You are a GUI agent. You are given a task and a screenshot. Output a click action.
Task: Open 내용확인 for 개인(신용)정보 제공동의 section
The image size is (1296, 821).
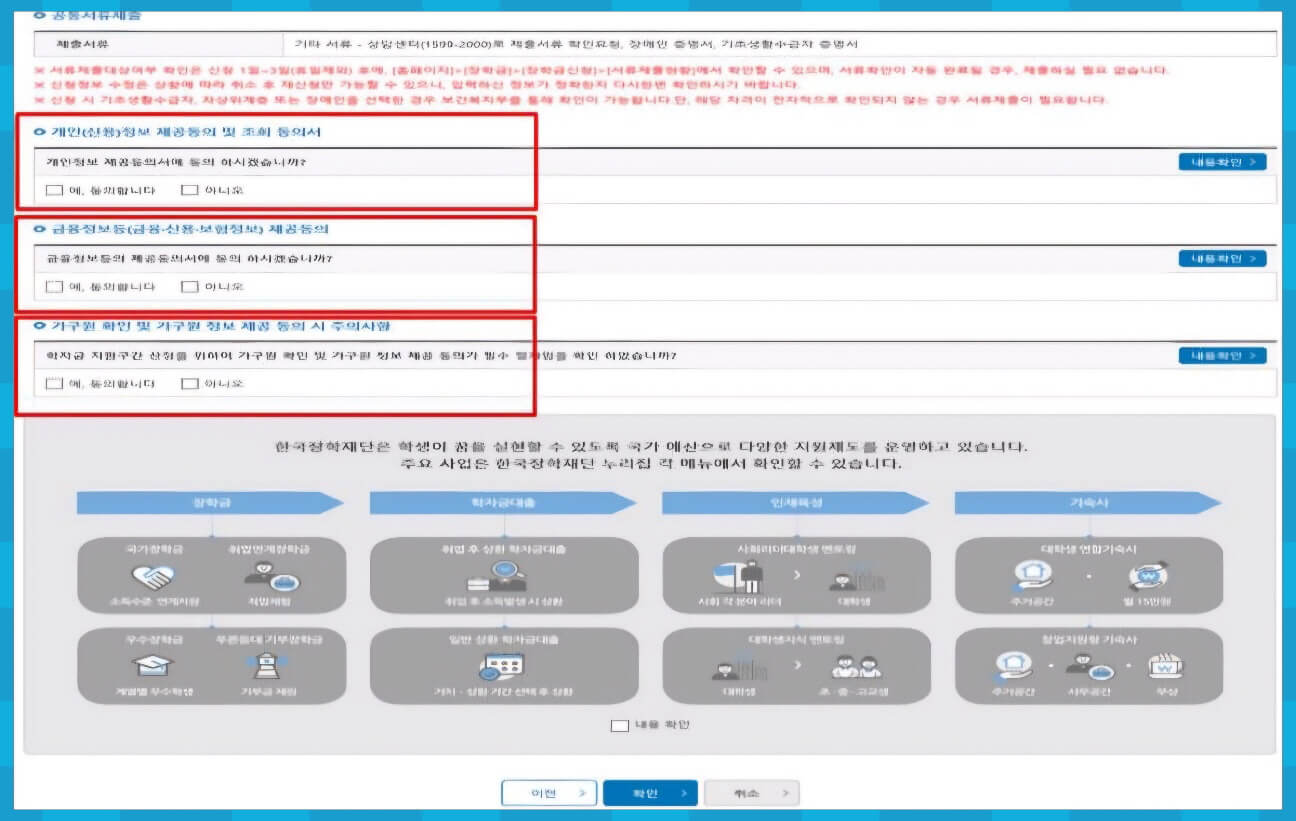(1222, 162)
